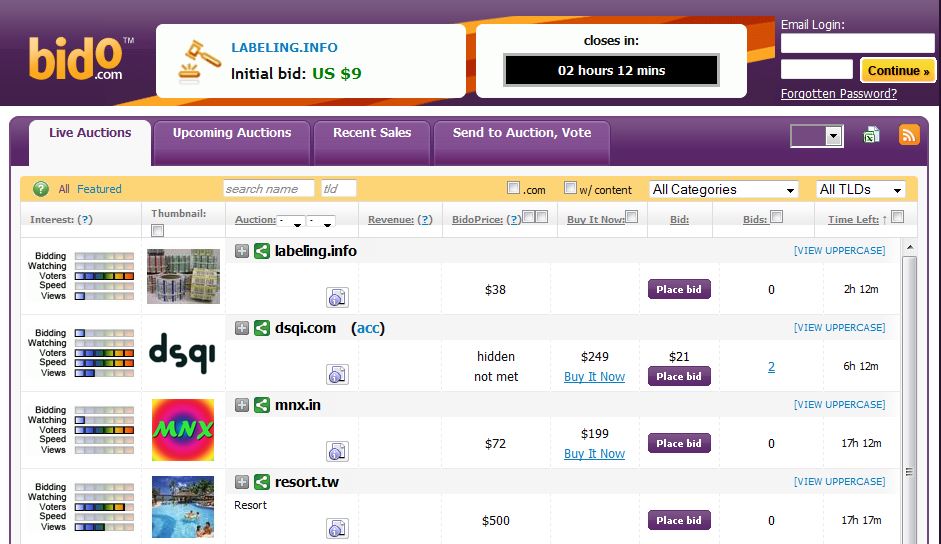Open mnx.in details info icon

[337, 451]
